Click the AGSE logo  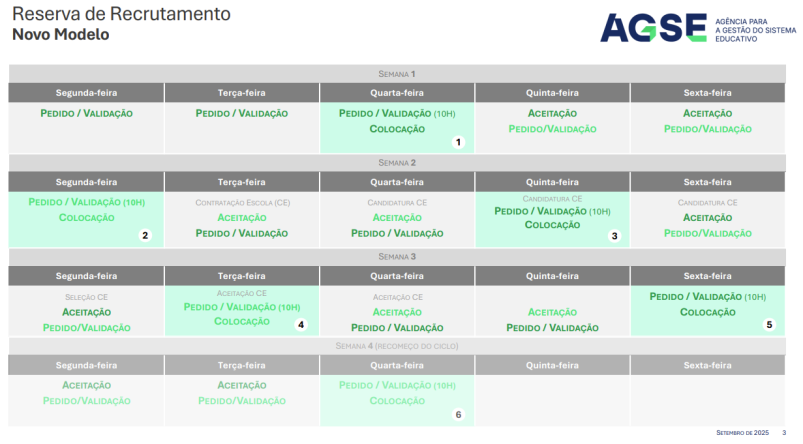click(x=653, y=27)
